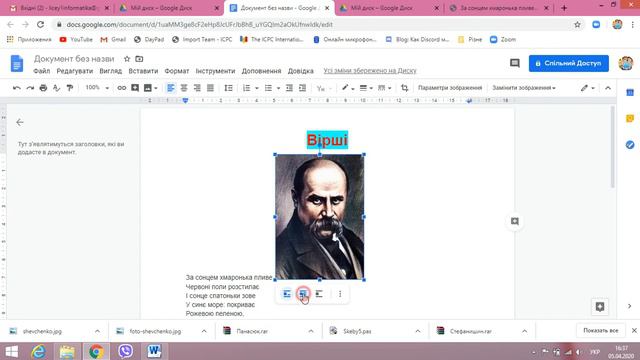Click the Undo arrow in the toolbar
The height and width of the screenshot is (360, 640).
(17, 88)
